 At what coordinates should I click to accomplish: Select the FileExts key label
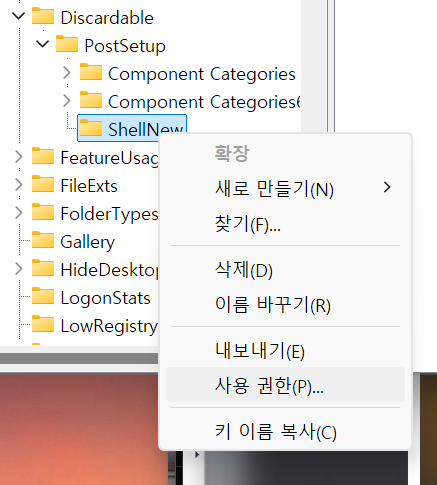point(89,186)
